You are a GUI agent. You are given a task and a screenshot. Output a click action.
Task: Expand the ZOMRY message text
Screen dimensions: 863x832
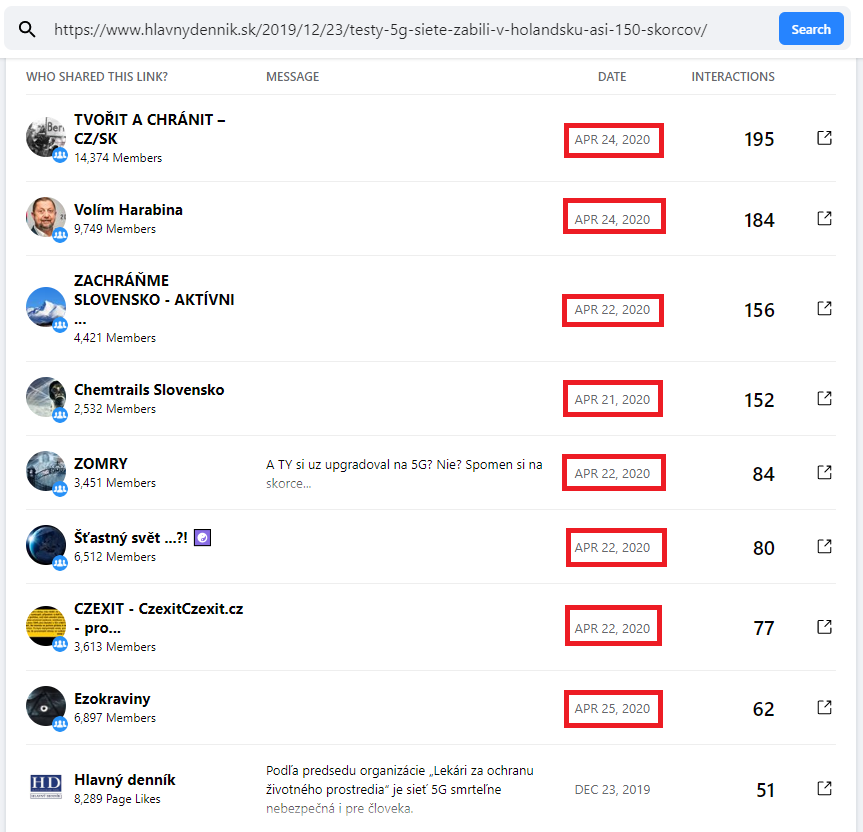coord(289,484)
